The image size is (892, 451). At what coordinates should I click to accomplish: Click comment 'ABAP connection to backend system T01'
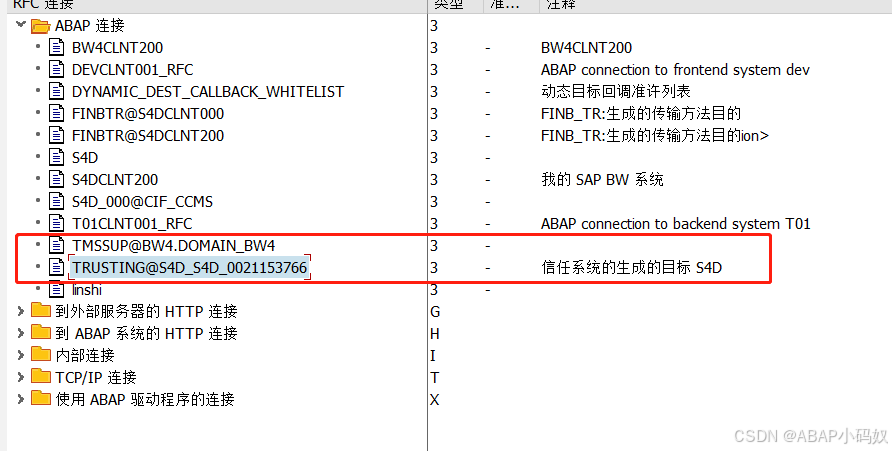[x=675, y=224]
